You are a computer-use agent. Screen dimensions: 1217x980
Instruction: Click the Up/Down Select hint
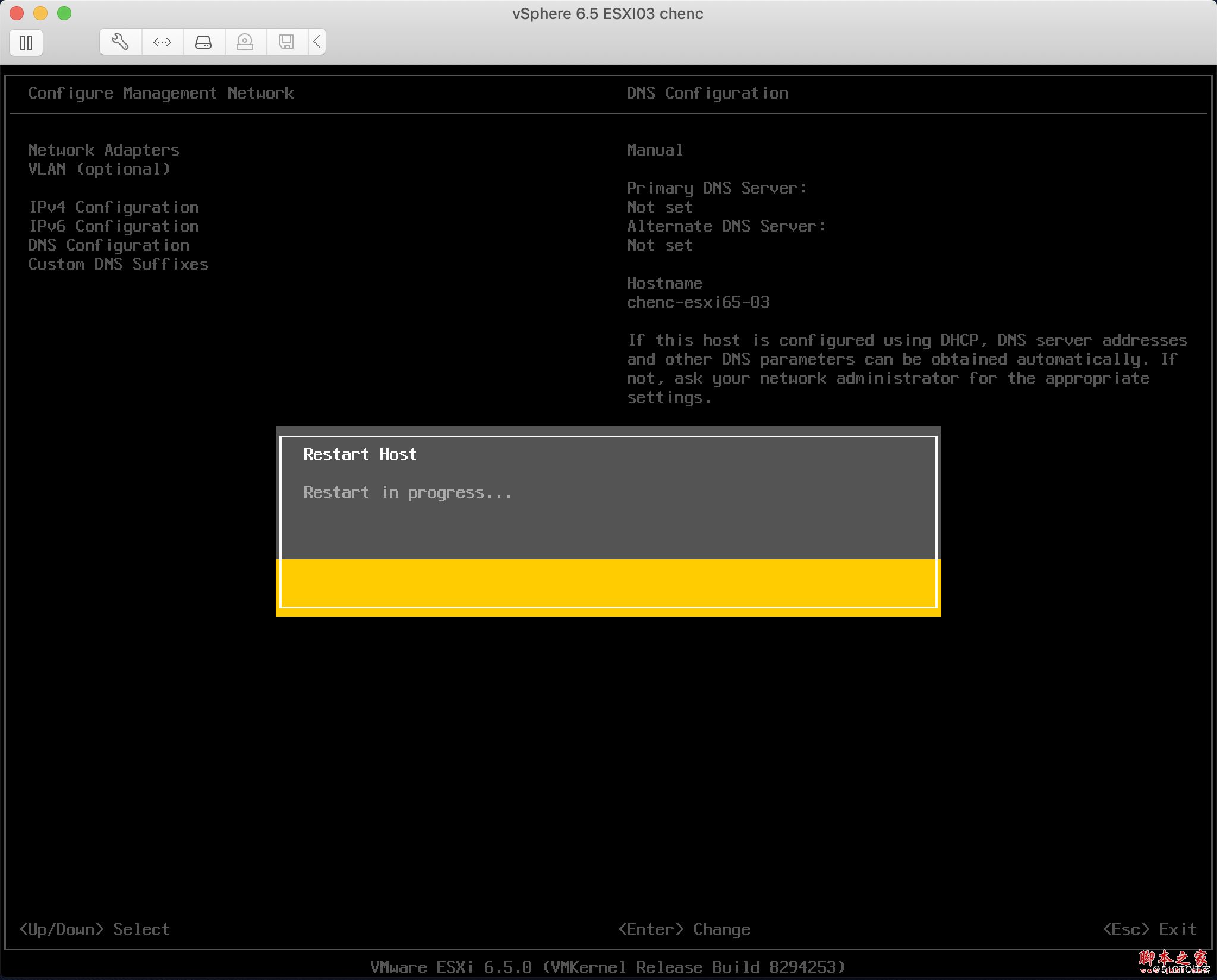(94, 930)
